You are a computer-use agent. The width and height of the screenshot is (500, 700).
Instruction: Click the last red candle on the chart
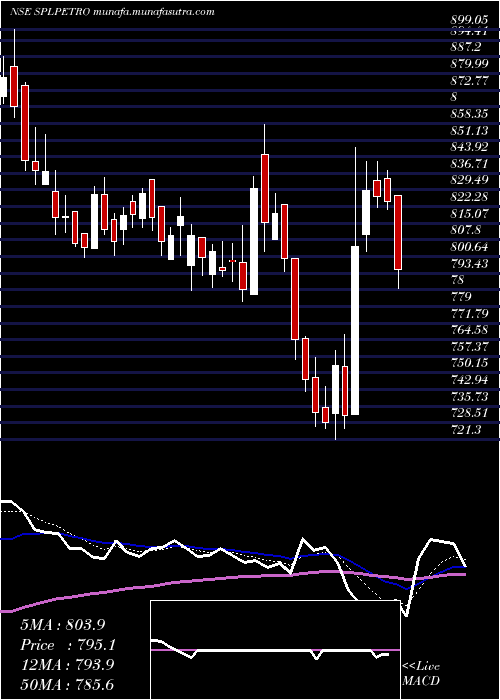point(398,232)
